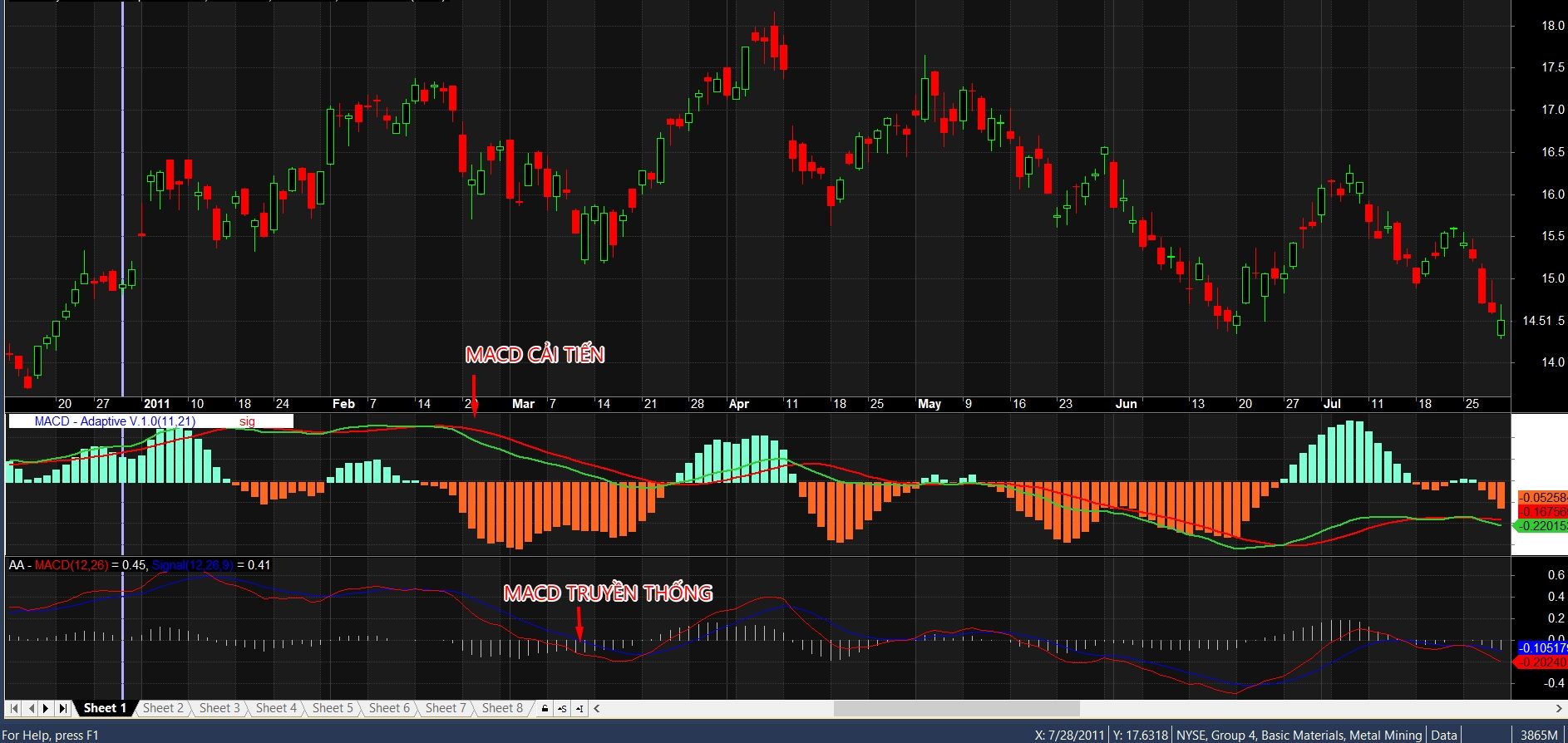Viewport: 1568px width, 743px height.
Task: Go to the next sheet using the right arrow
Action: click(47, 708)
